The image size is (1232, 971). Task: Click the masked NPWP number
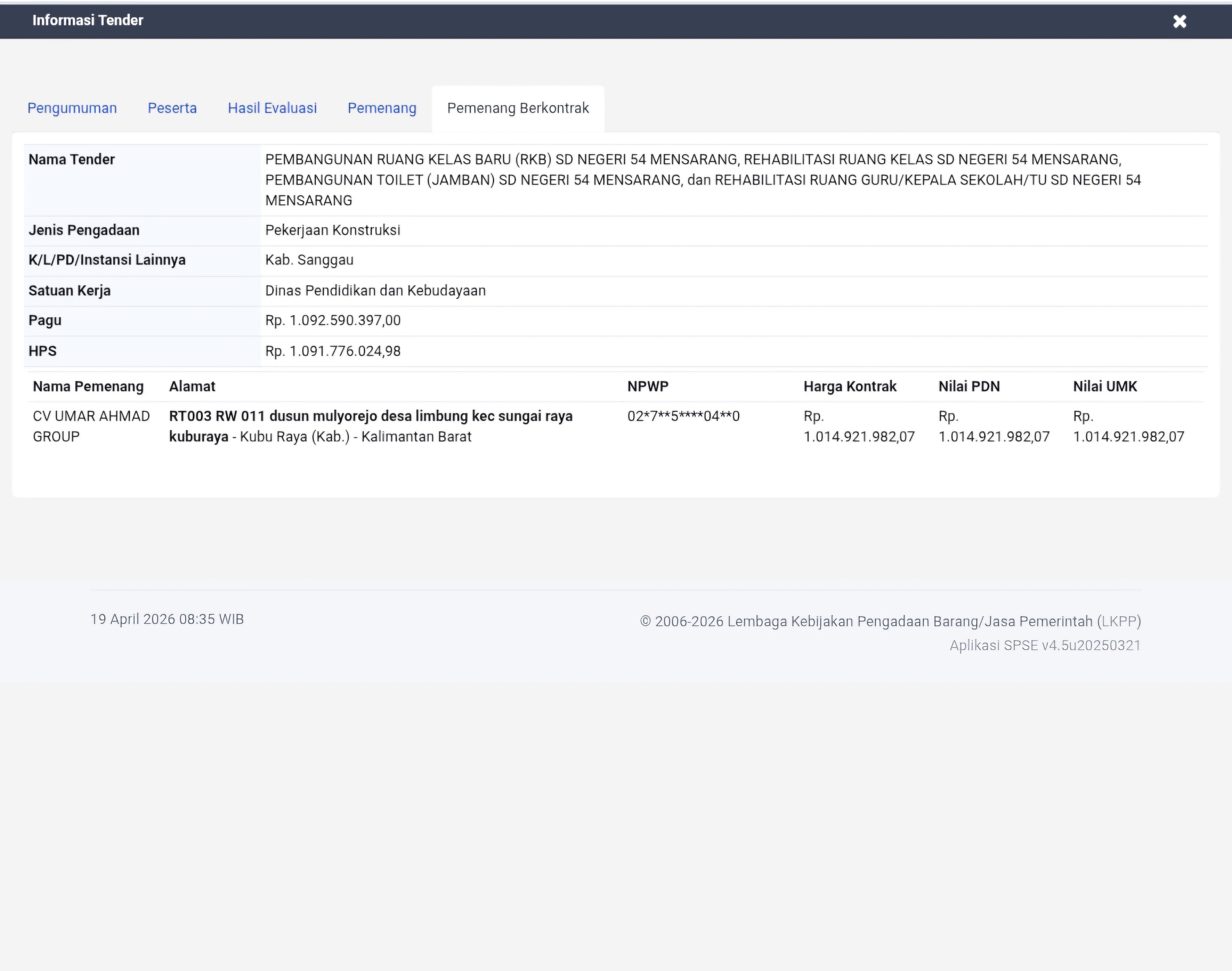pos(683,416)
